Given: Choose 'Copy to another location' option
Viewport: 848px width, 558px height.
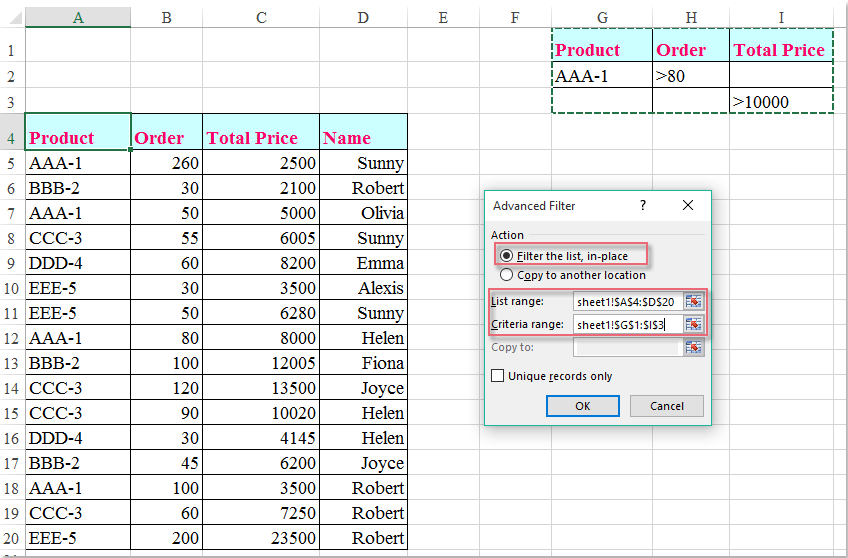Looking at the screenshot, I should [506, 275].
